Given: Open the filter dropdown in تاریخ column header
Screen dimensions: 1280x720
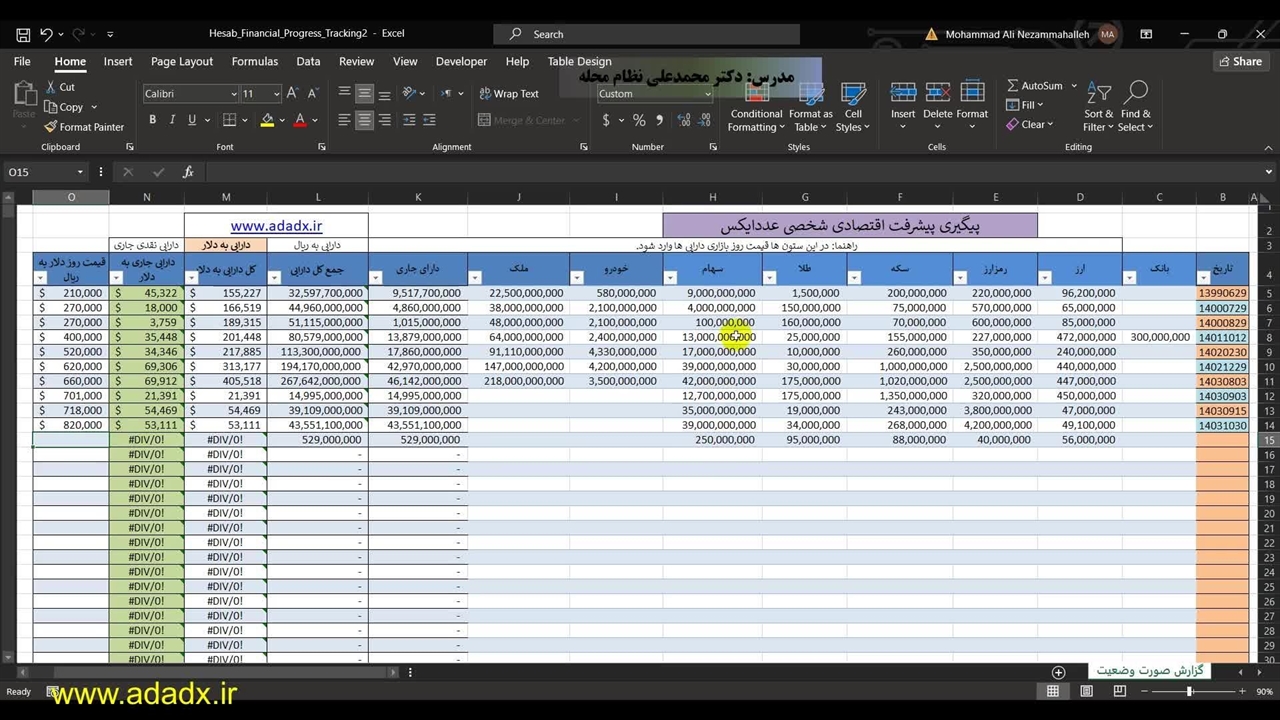Looking at the screenshot, I should 1205,278.
